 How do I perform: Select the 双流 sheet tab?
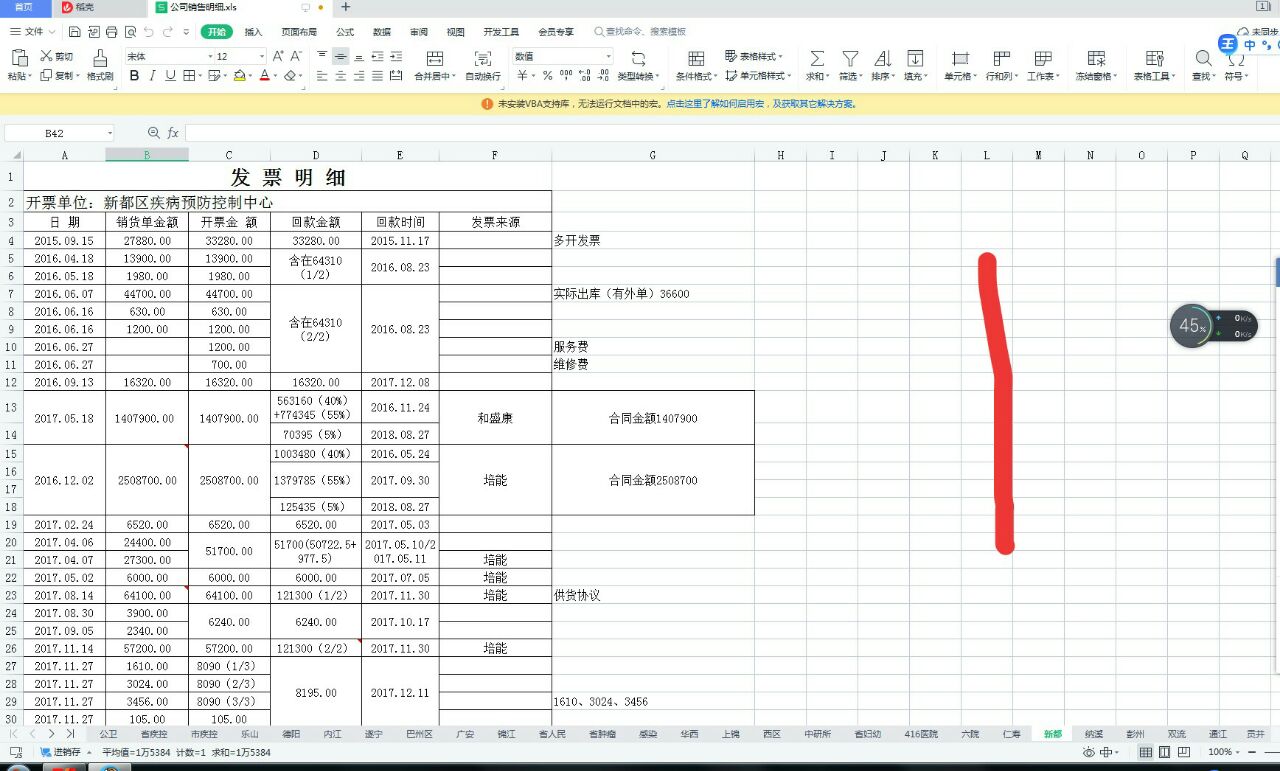pyautogui.click(x=1176, y=734)
